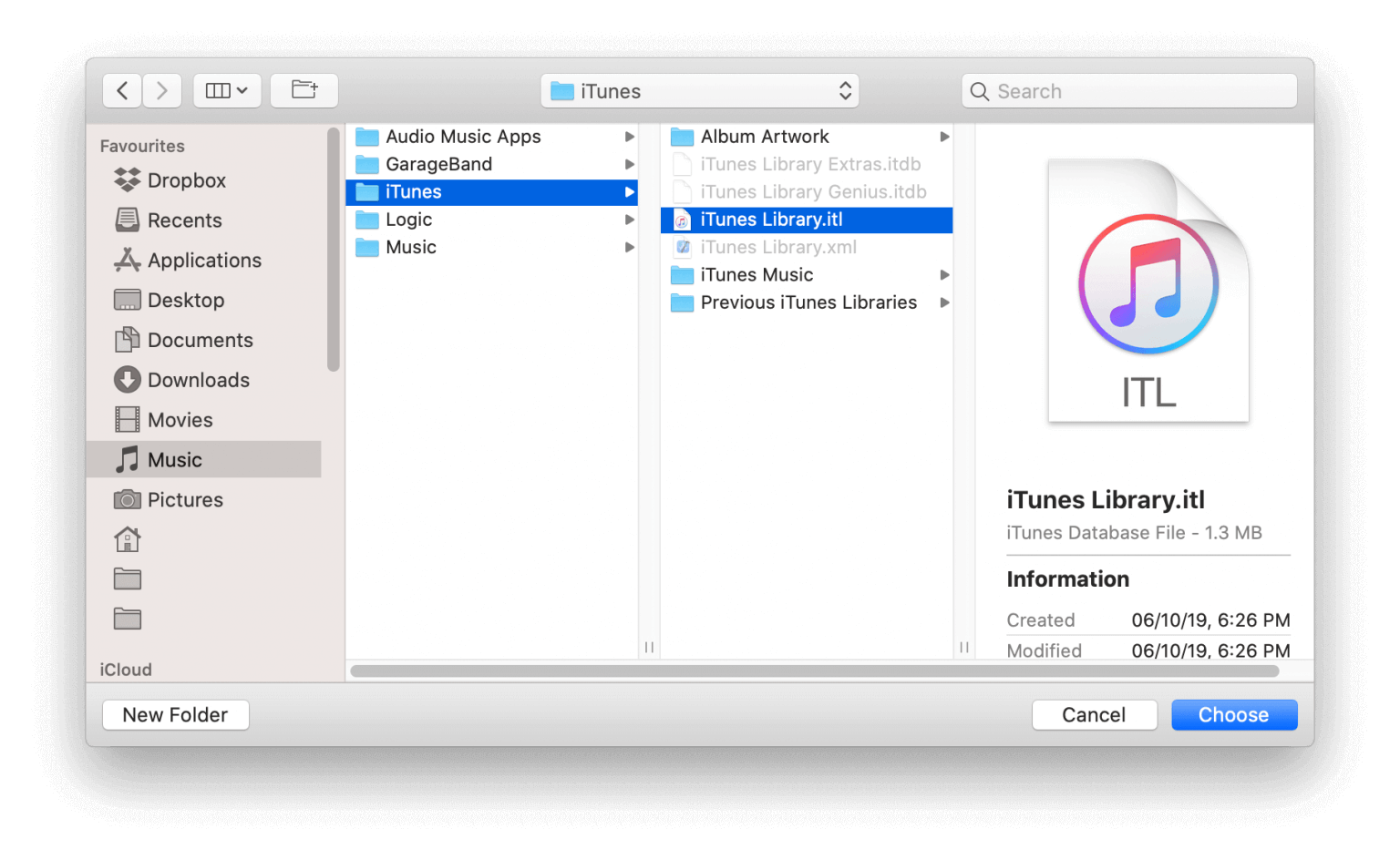The image size is (1400, 860).
Task: Click the sidebar vertical scrollbar
Action: pos(334,250)
